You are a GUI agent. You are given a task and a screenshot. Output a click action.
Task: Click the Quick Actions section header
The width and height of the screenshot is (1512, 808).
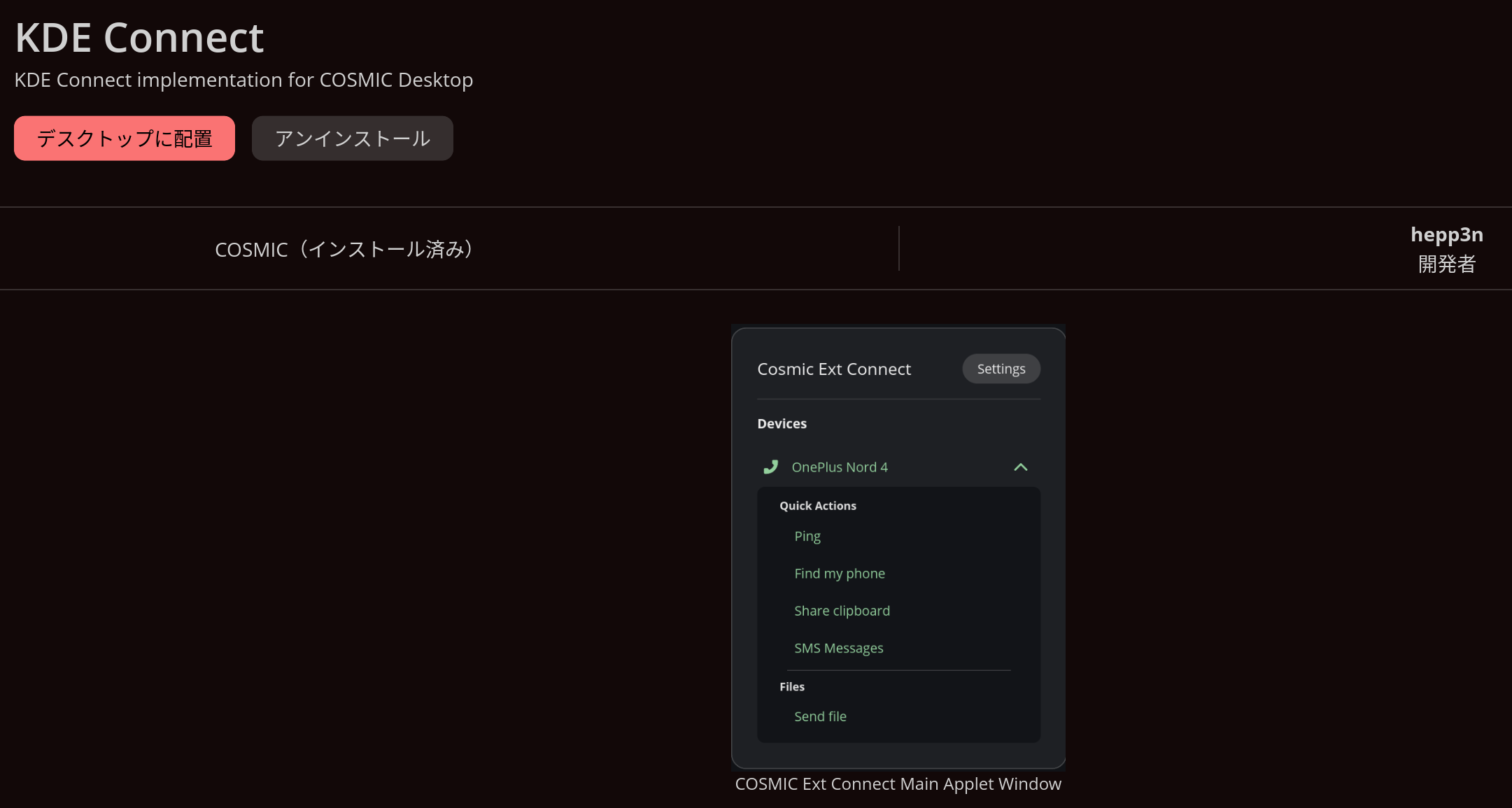click(817, 506)
